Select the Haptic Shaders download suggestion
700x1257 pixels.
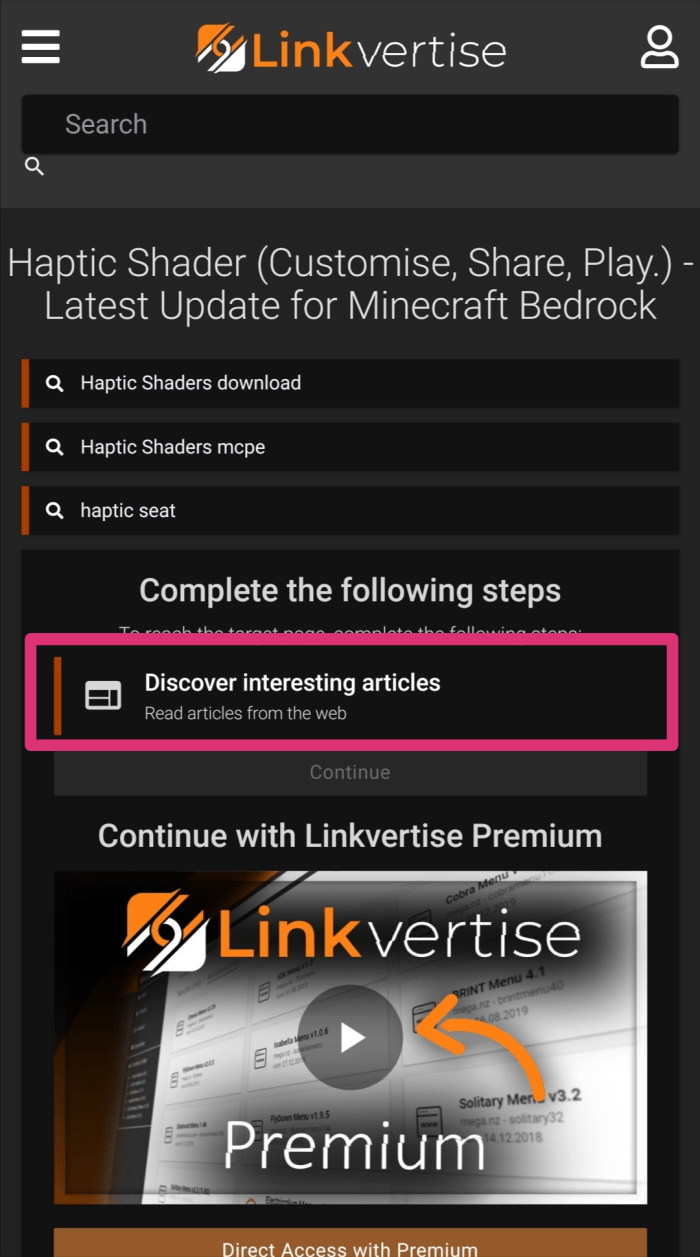coord(350,383)
